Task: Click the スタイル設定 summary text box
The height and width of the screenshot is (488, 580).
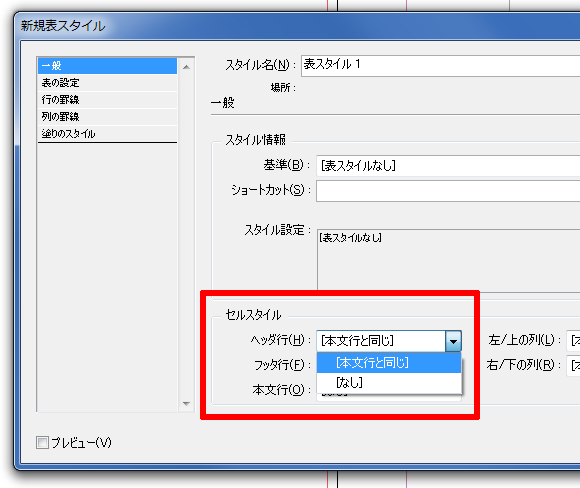Action: tap(448, 259)
